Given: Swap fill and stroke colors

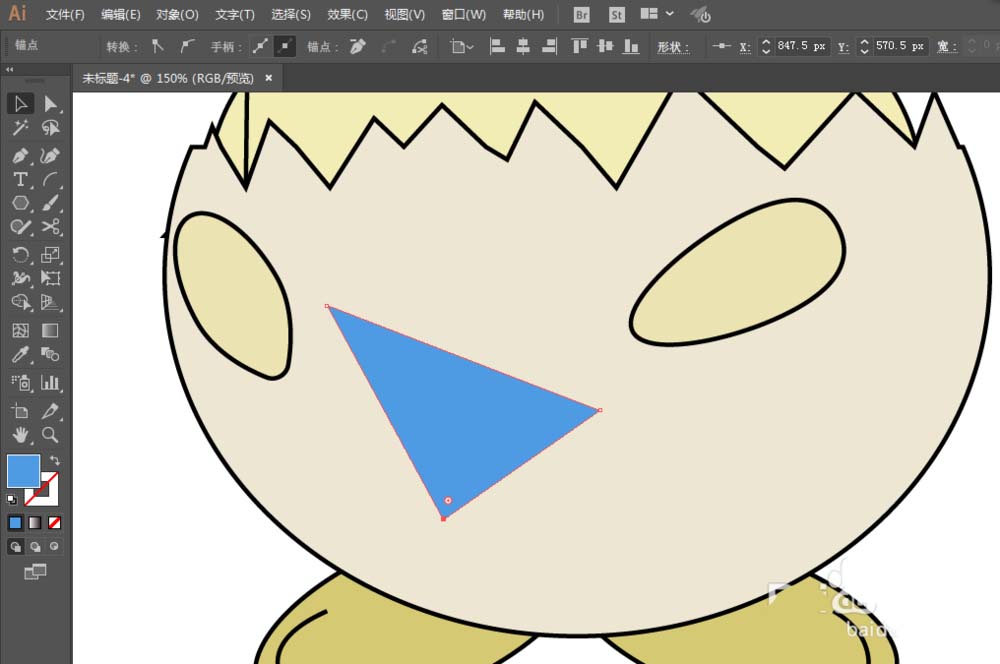Looking at the screenshot, I should click(x=55, y=460).
